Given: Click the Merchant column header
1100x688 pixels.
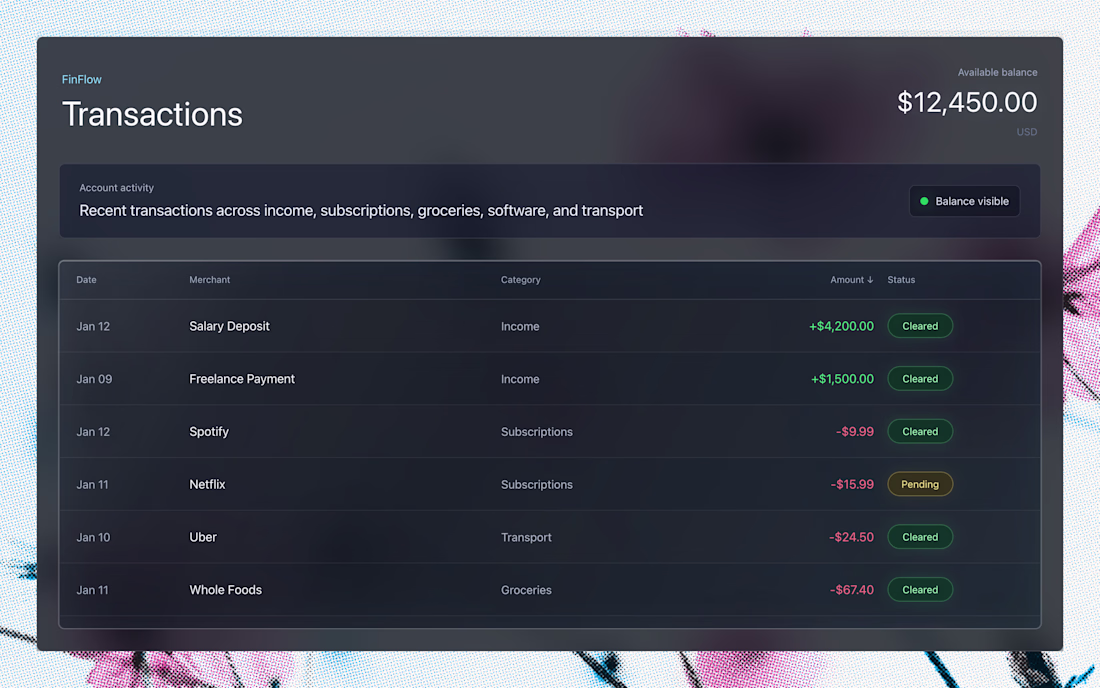Looking at the screenshot, I should click(209, 280).
